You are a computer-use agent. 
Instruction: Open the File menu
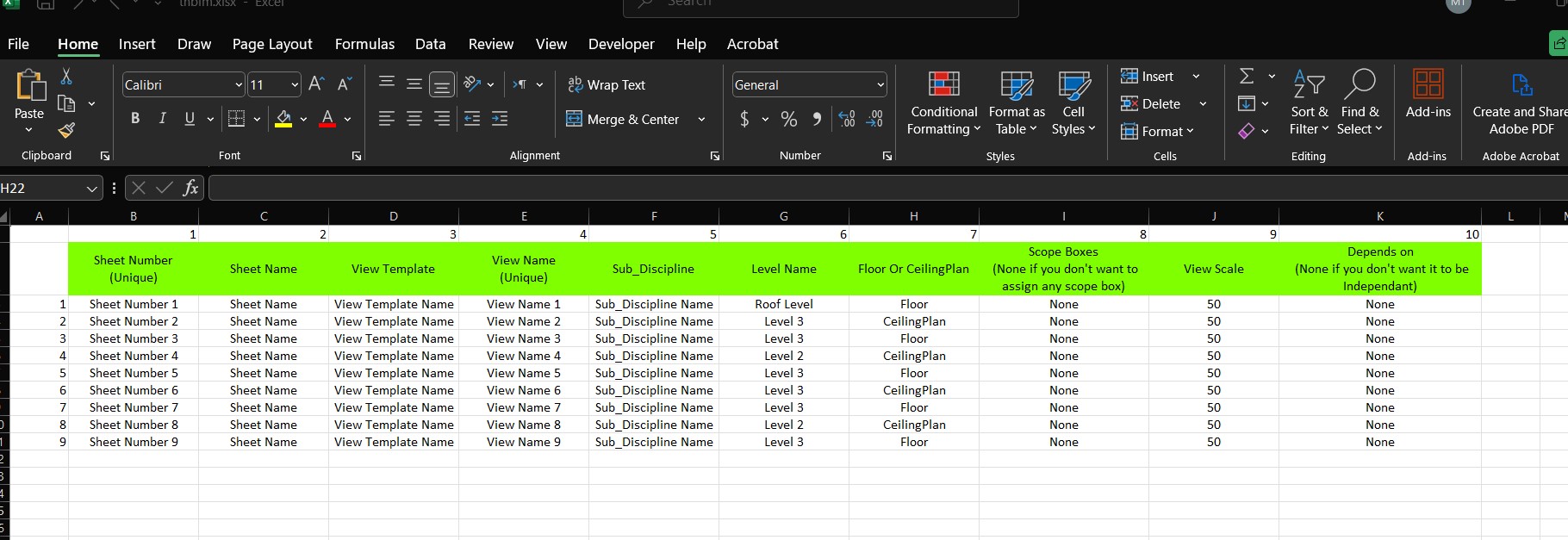point(18,44)
